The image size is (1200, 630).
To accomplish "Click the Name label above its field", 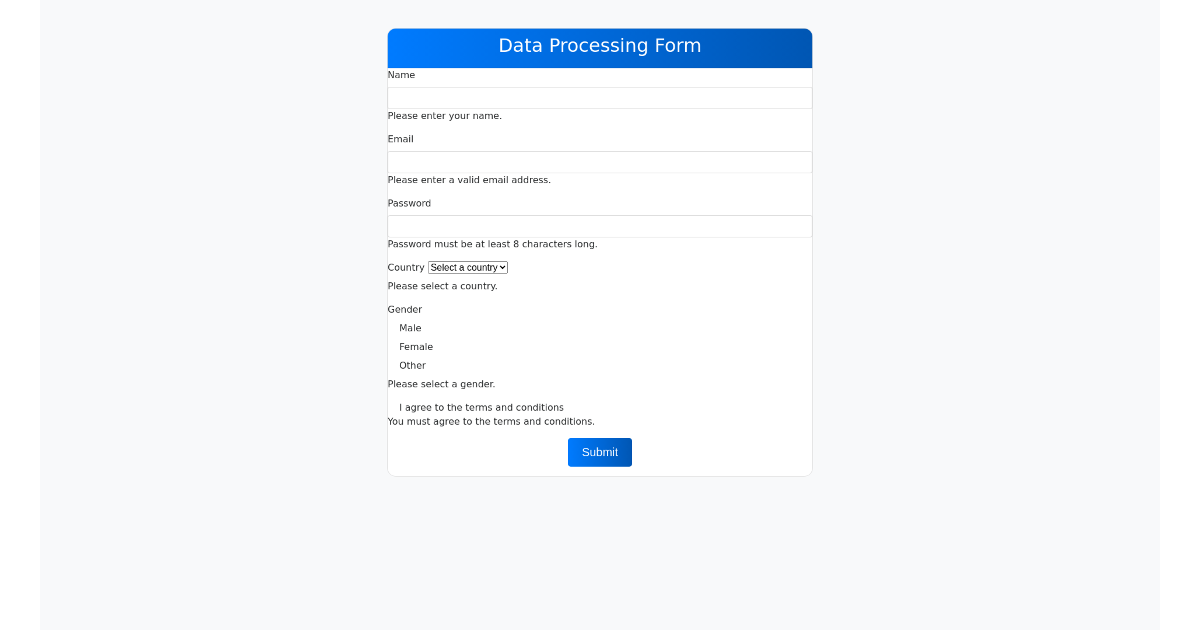I will (x=401, y=75).
